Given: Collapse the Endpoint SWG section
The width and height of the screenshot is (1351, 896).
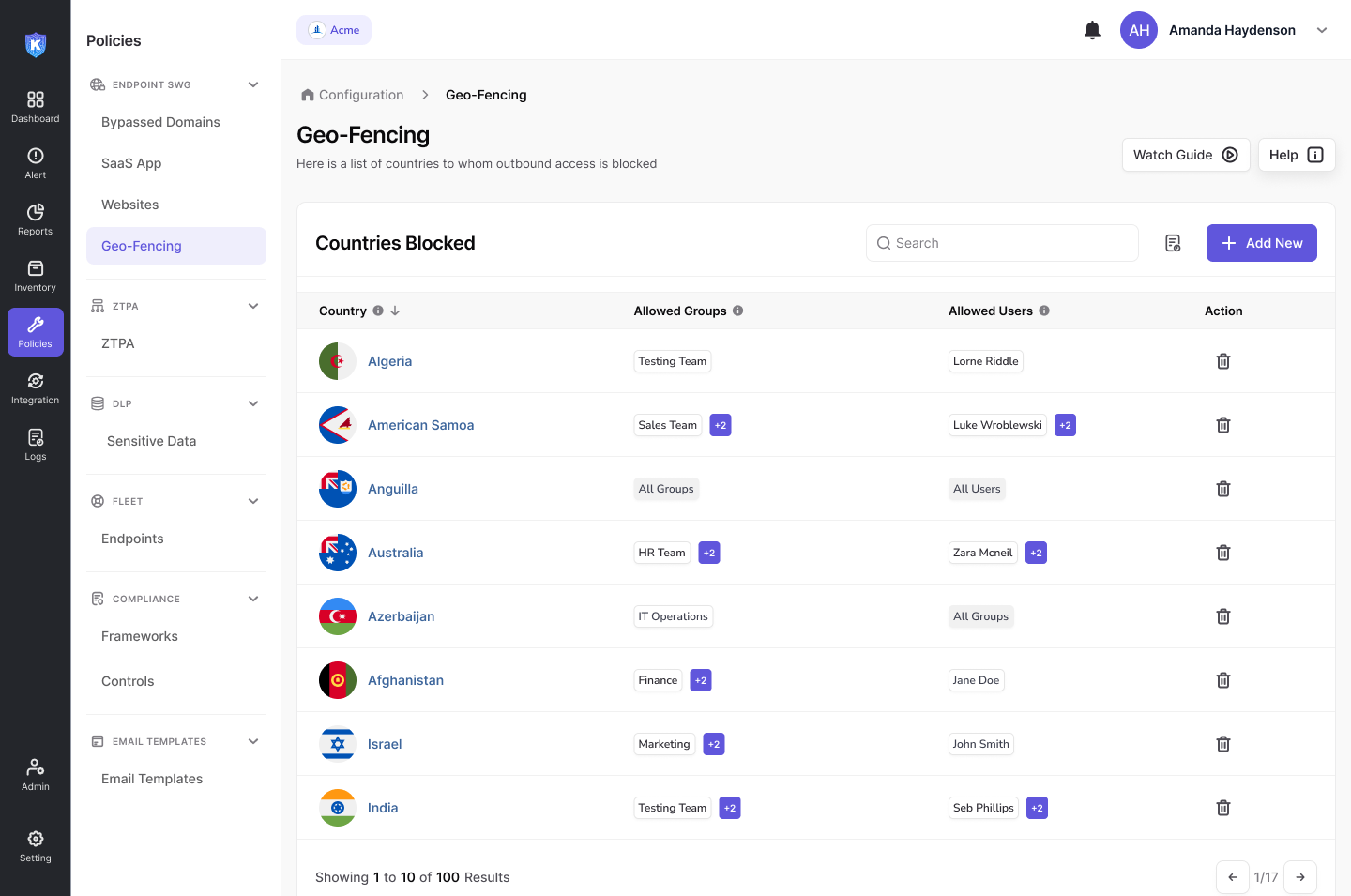Looking at the screenshot, I should pyautogui.click(x=253, y=84).
